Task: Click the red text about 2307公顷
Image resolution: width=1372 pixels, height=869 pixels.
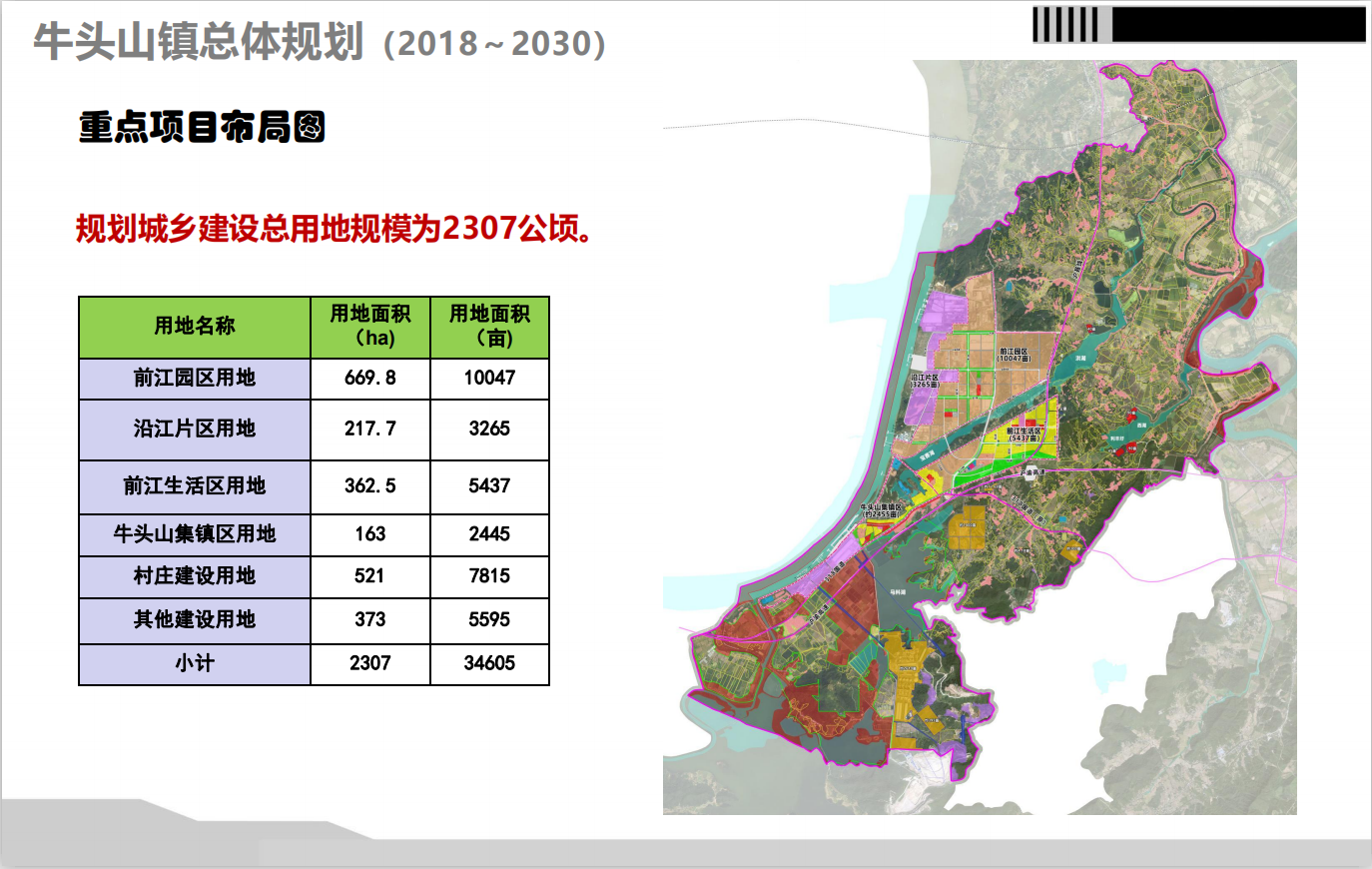Action: (x=336, y=229)
